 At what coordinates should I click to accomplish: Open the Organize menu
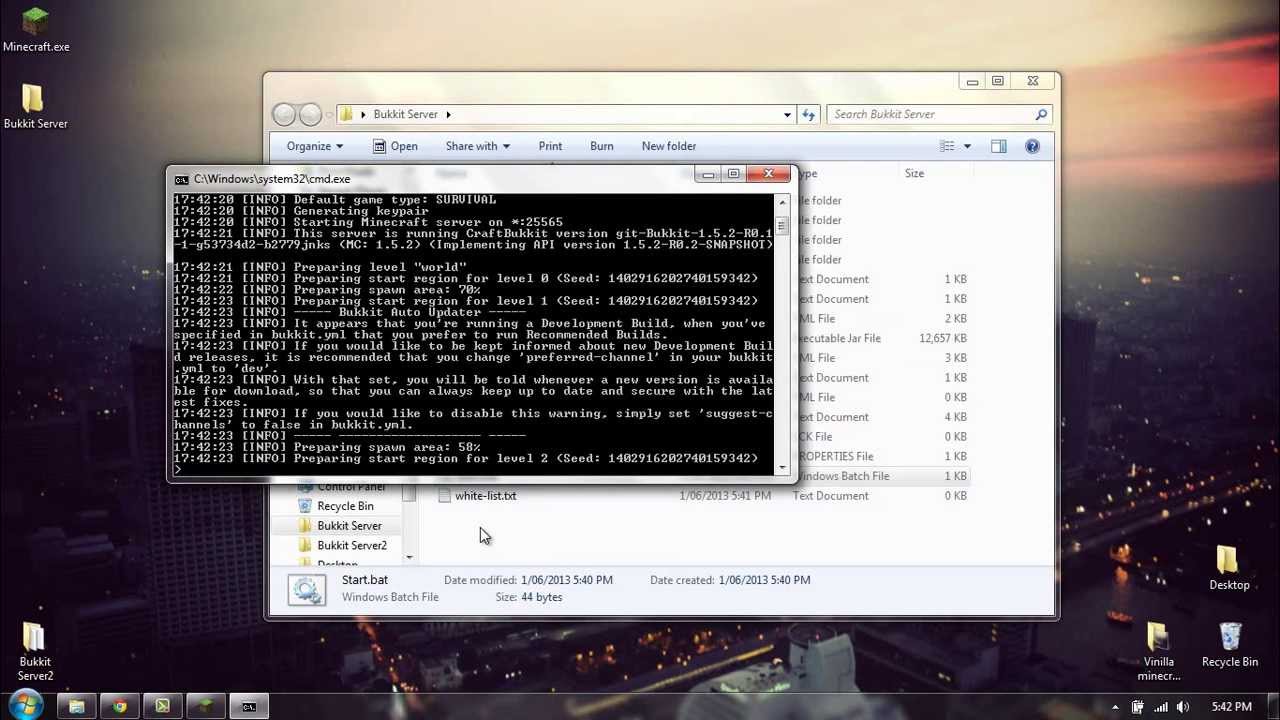(x=314, y=146)
